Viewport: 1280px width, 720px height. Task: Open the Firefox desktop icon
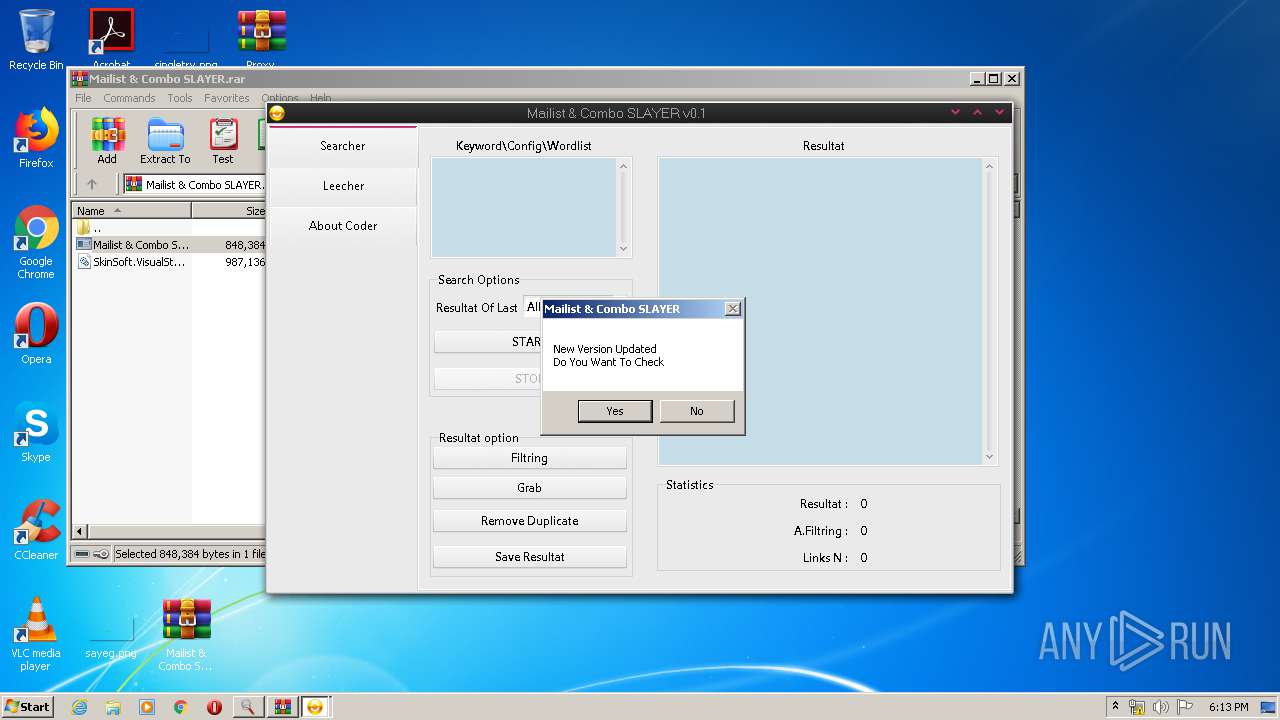pos(36,138)
